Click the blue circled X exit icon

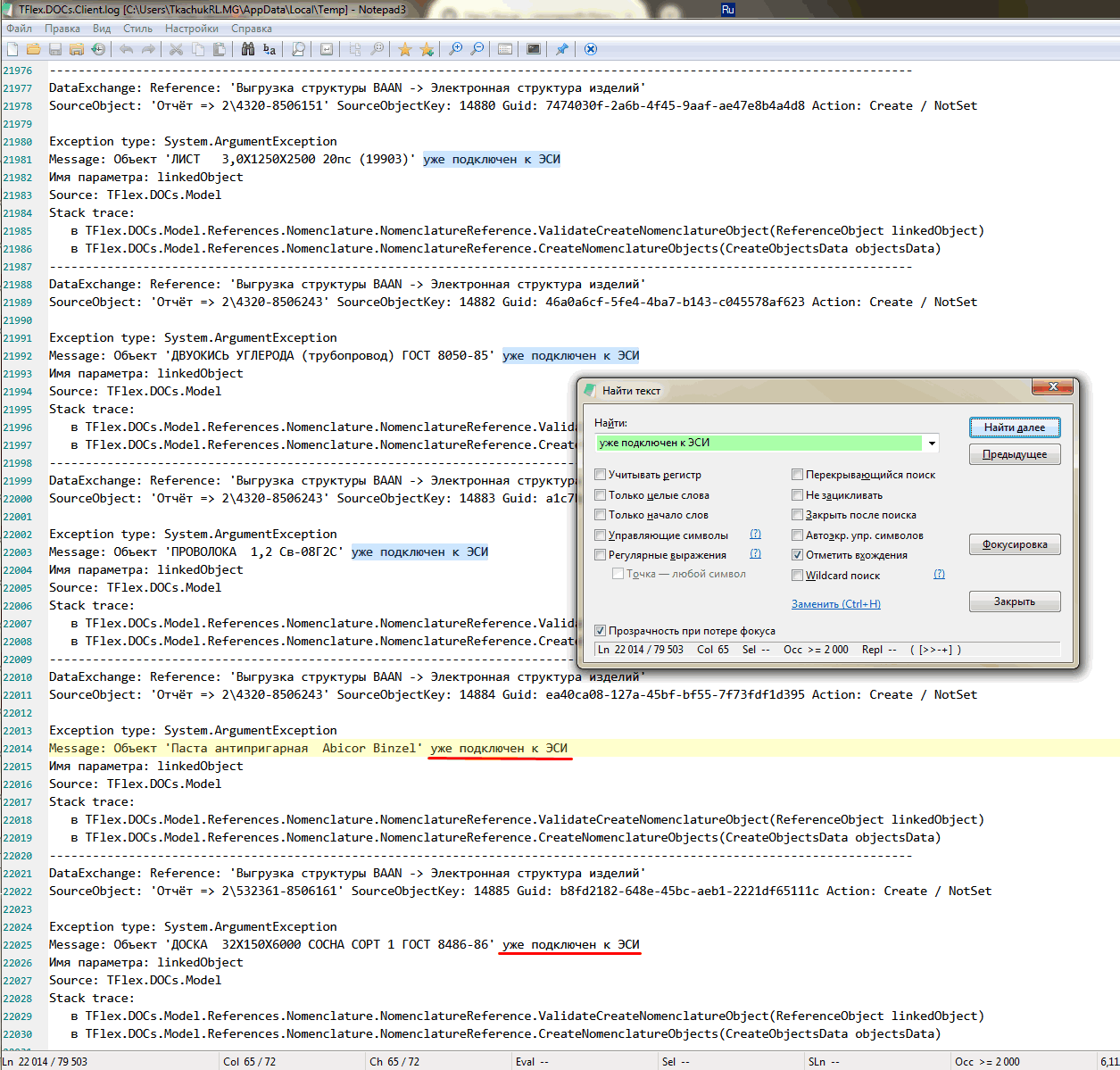pos(591,49)
